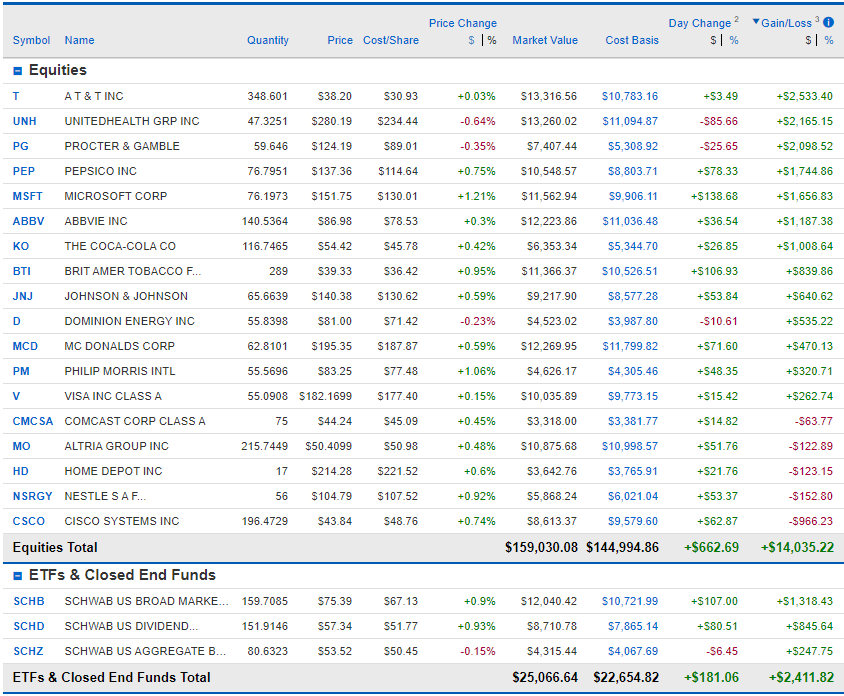Open Microsoft cost basis $9,906.11

[x=633, y=196]
